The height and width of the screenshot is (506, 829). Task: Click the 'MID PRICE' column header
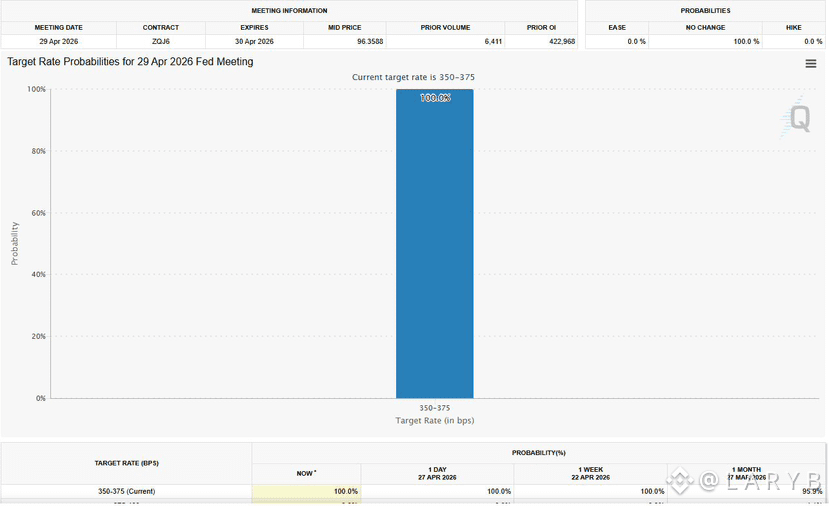(345, 27)
